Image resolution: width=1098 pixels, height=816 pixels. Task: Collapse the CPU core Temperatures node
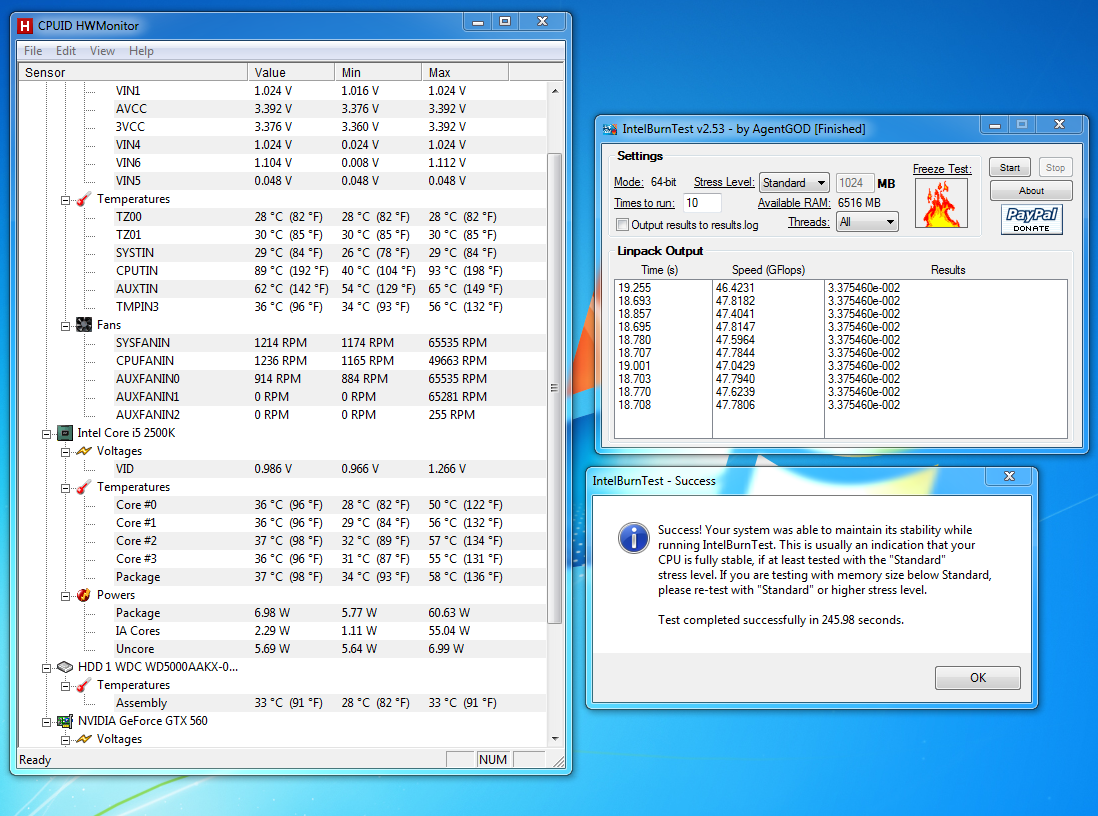pyautogui.click(x=65, y=488)
